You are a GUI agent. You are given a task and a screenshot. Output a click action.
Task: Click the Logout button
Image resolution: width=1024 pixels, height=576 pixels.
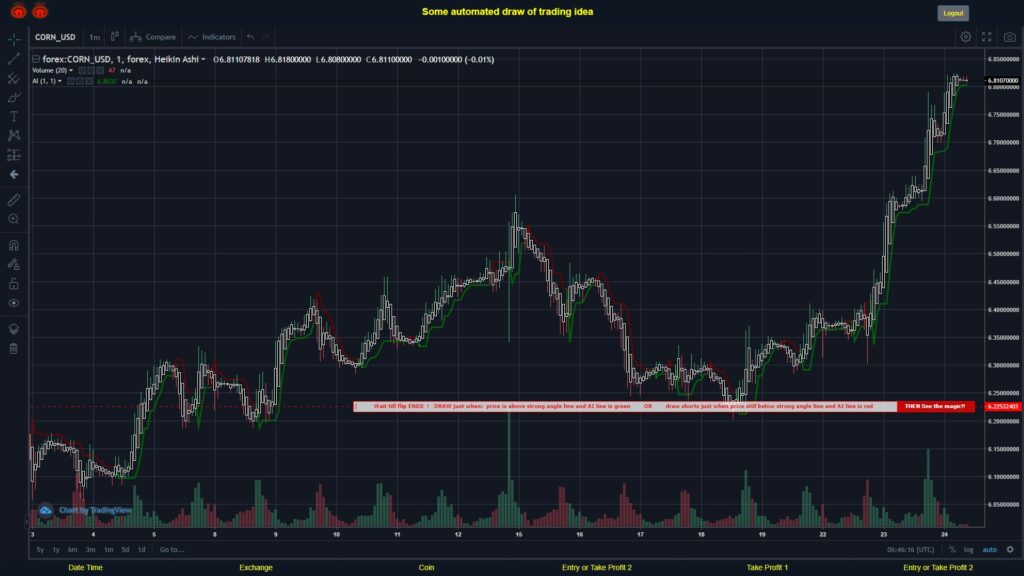coord(953,13)
